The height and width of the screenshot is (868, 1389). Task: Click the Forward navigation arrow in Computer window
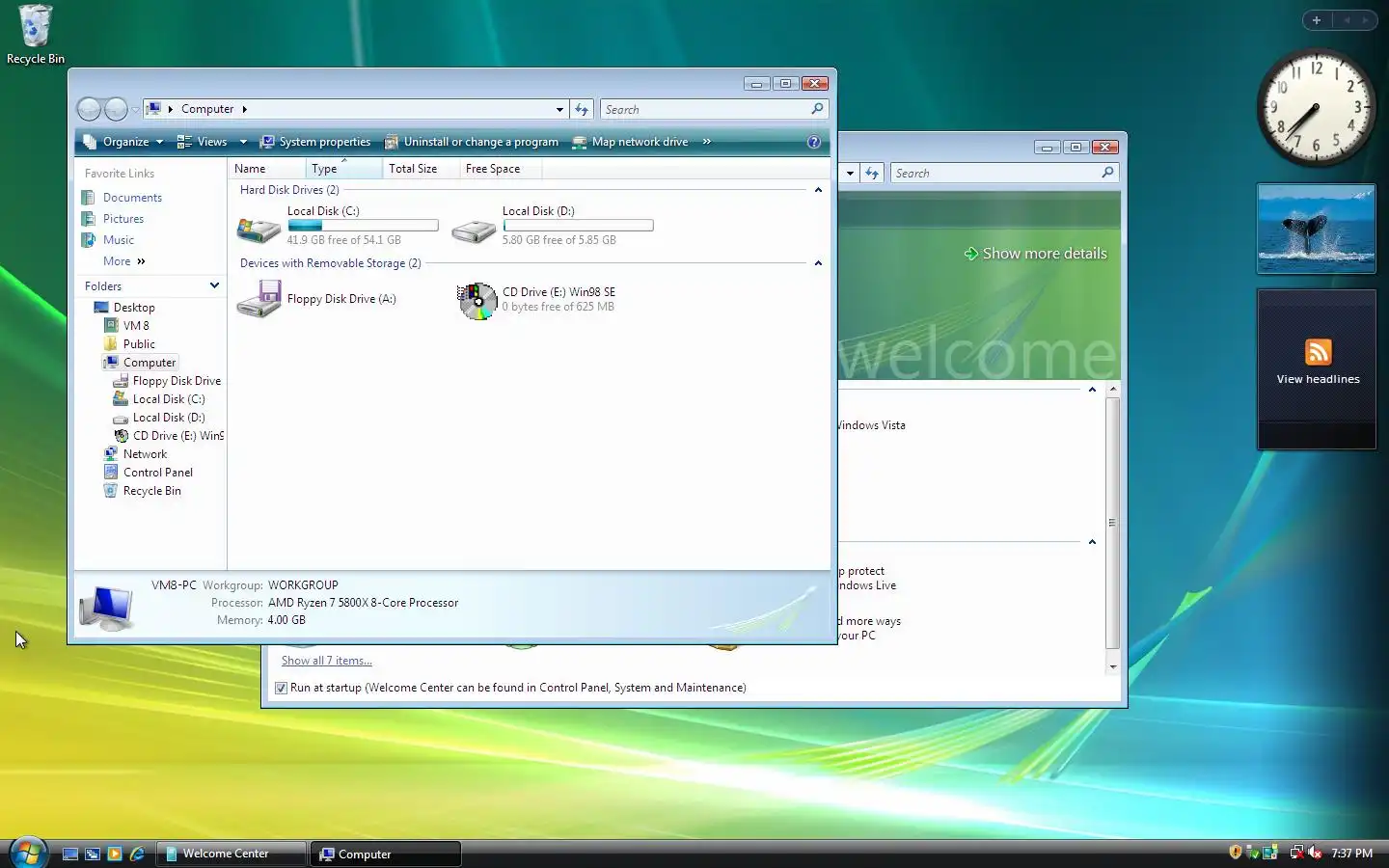[x=116, y=109]
